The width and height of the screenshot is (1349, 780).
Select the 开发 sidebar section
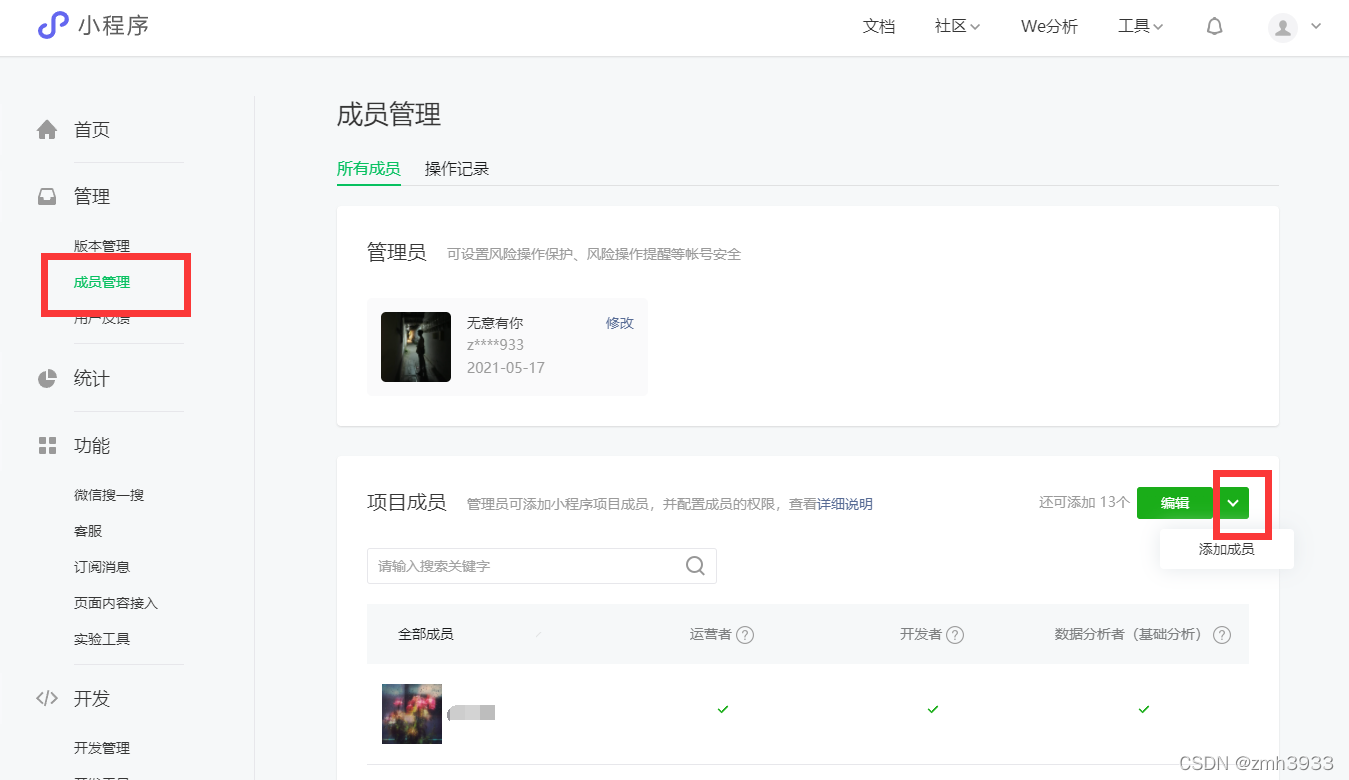tap(92, 699)
